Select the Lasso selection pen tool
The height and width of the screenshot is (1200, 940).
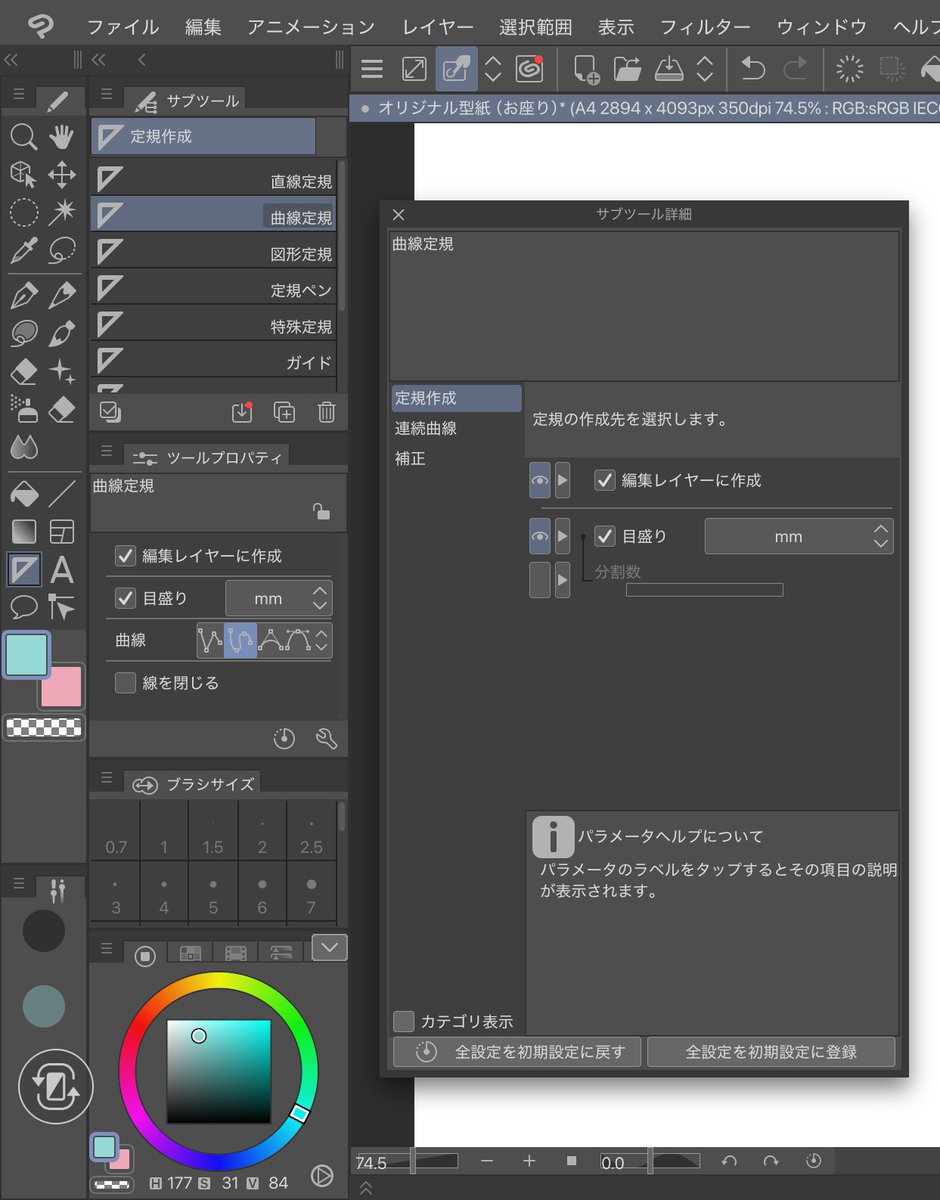click(x=62, y=249)
